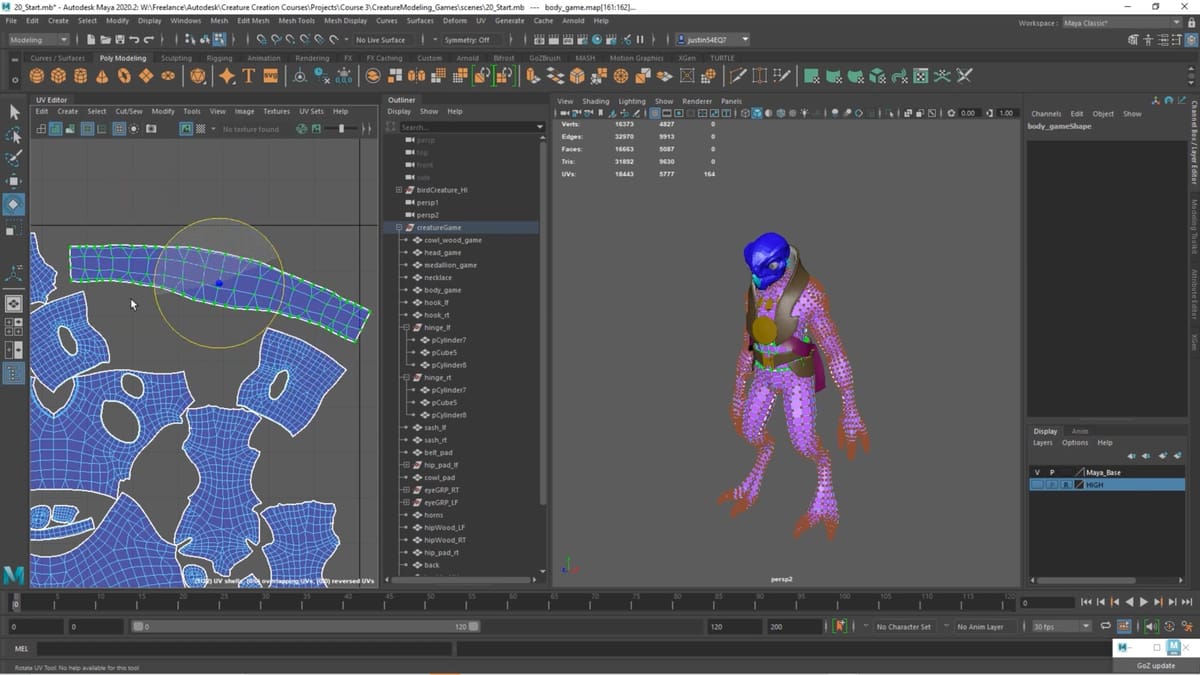The image size is (1200, 675).
Task: Adjust UV Editor image dim slider
Action: click(342, 129)
